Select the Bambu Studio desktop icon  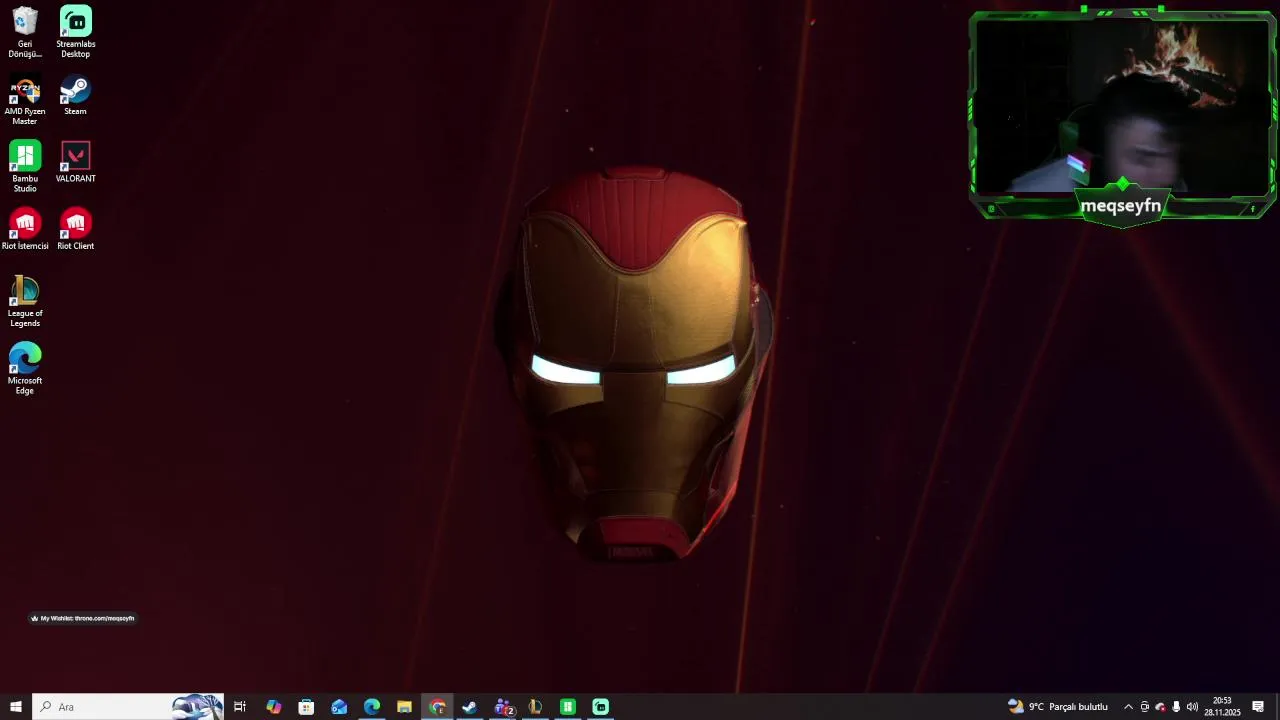click(x=25, y=167)
